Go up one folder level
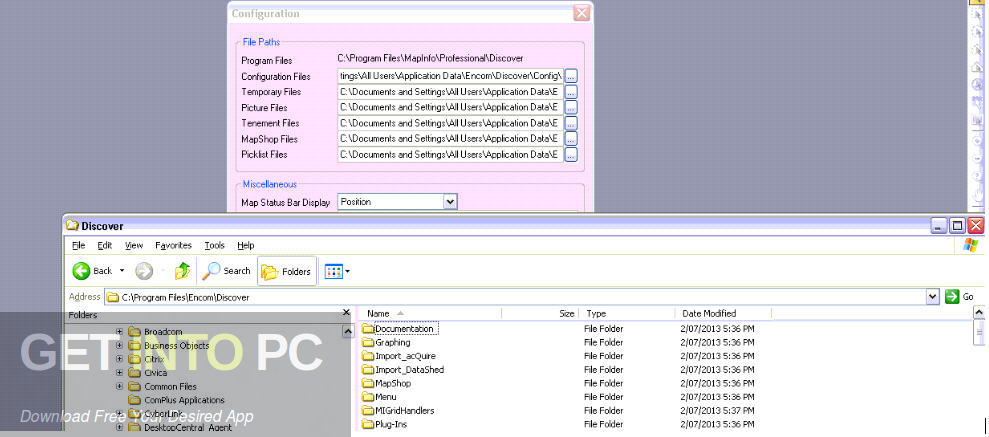Screen dimensions: 989x437 click(183, 271)
